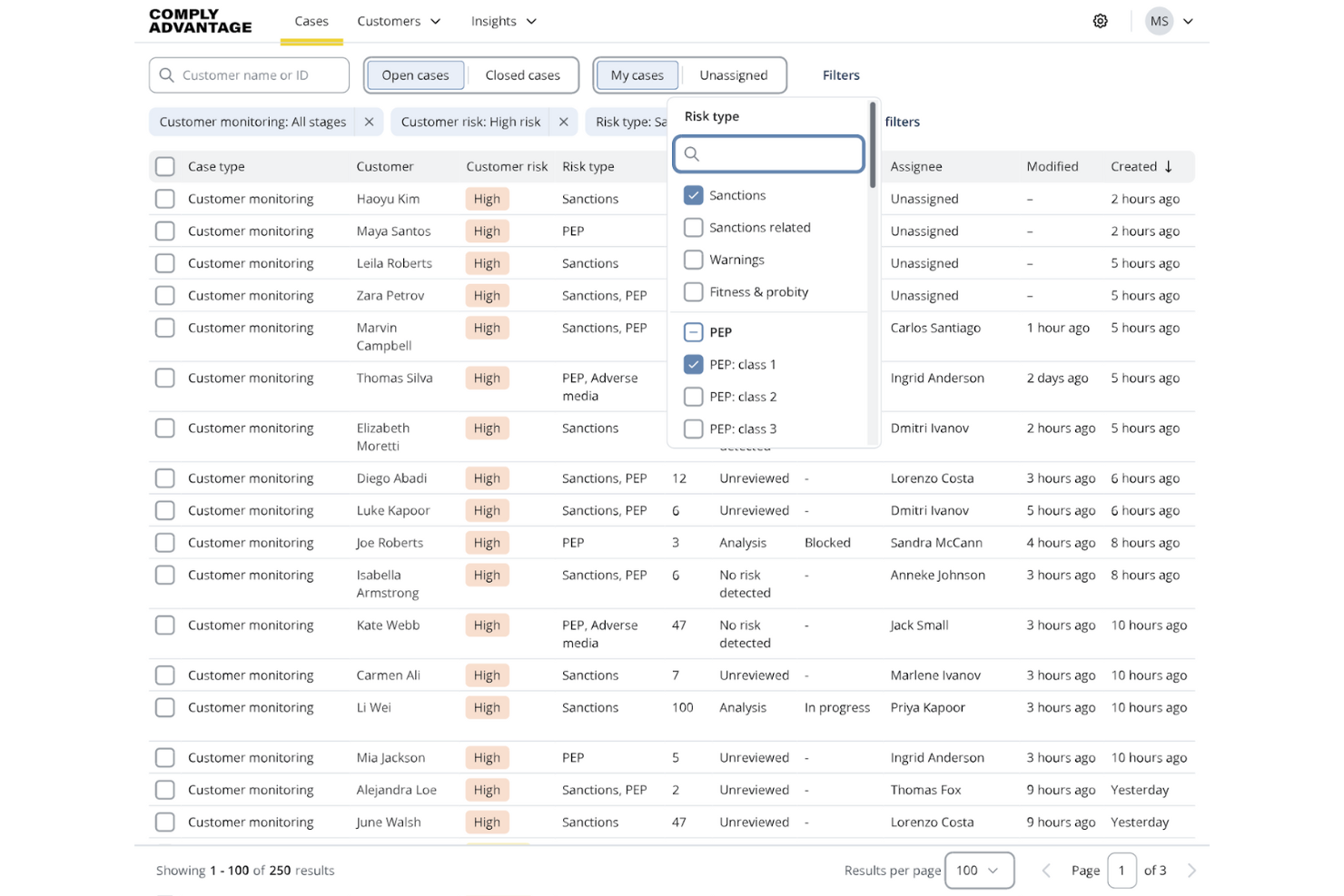The image size is (1344, 896).
Task: Click the ComplyAdvantage logo
Action: [200, 21]
